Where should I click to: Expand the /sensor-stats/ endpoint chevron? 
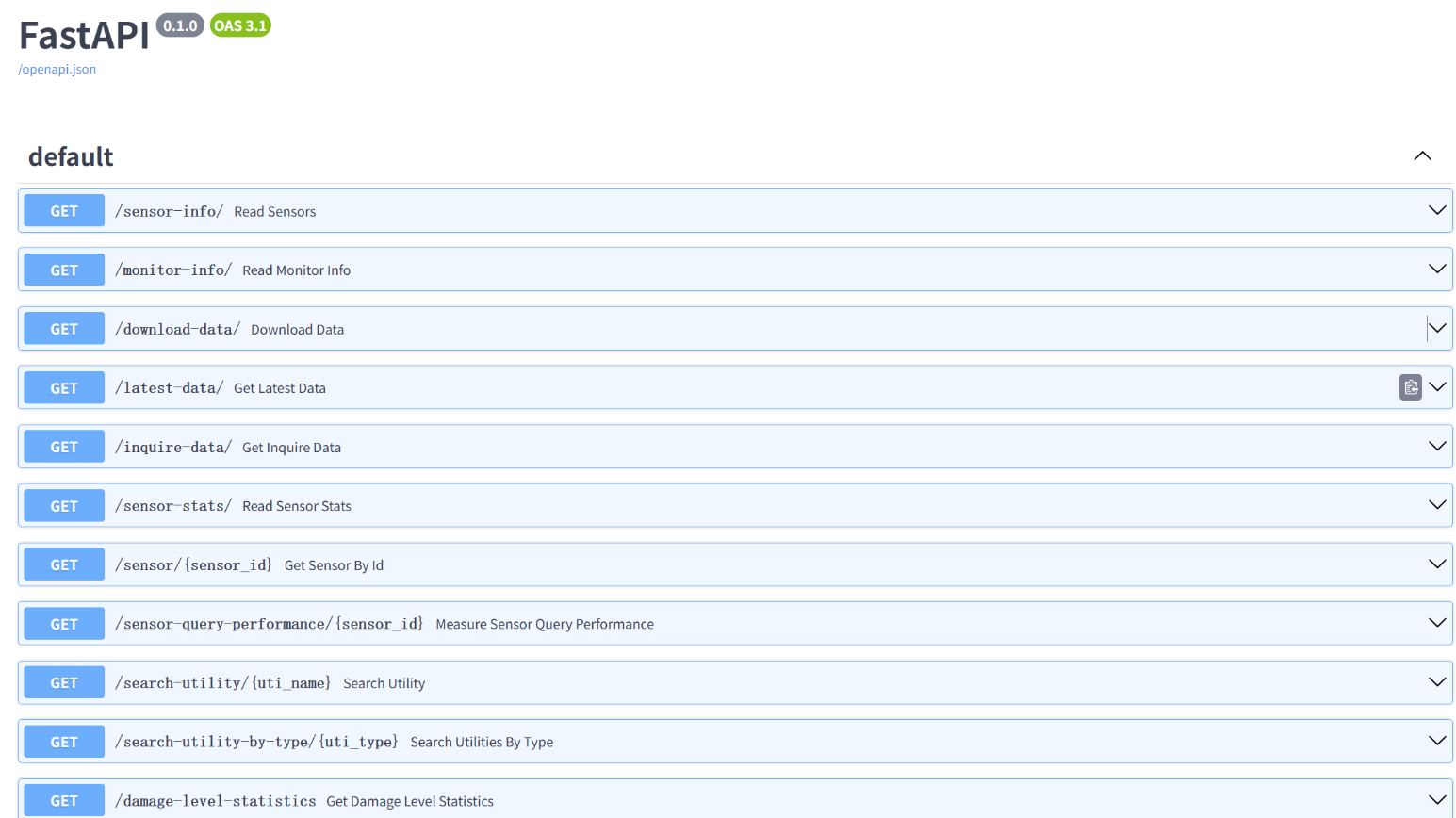1437,505
